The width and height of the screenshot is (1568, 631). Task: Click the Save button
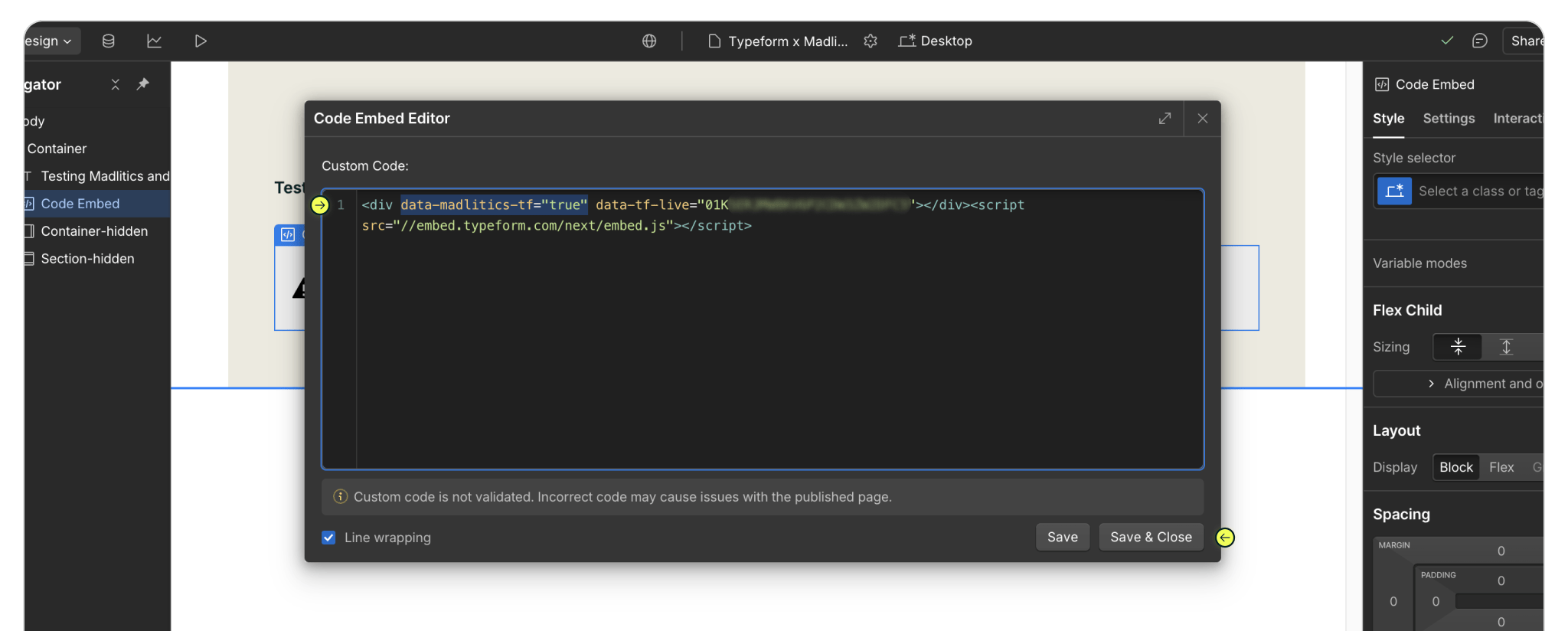pyautogui.click(x=1063, y=538)
